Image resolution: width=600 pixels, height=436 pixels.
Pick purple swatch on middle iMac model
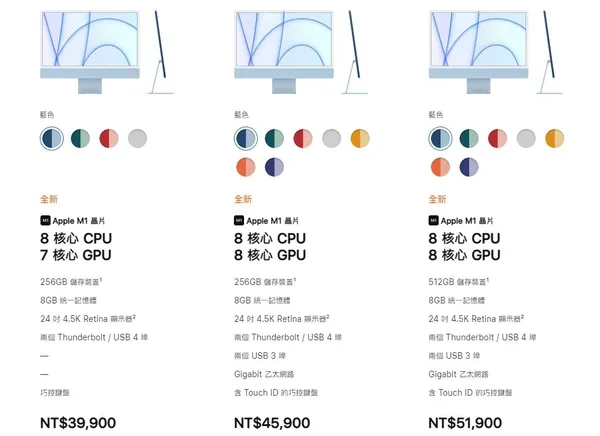point(274,167)
